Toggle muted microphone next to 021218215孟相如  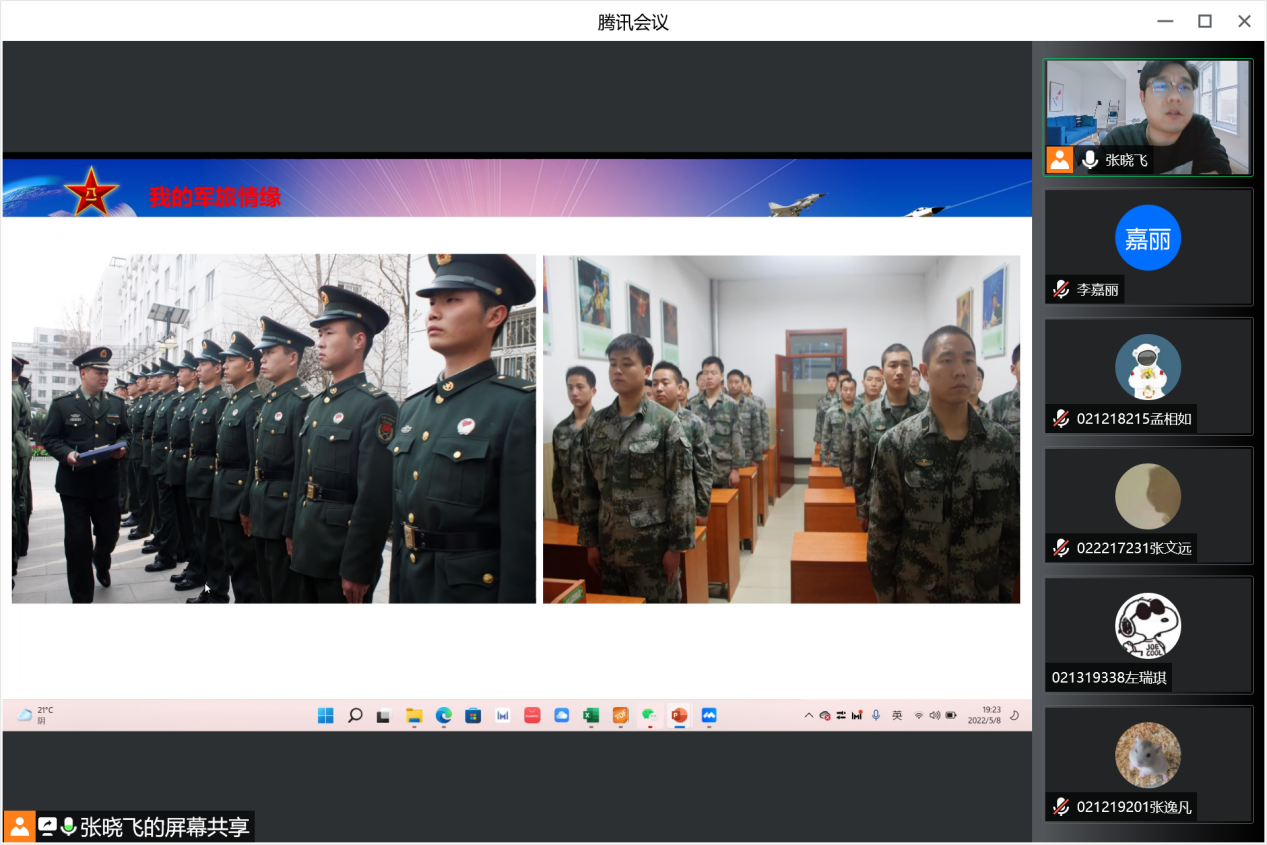point(1061,419)
